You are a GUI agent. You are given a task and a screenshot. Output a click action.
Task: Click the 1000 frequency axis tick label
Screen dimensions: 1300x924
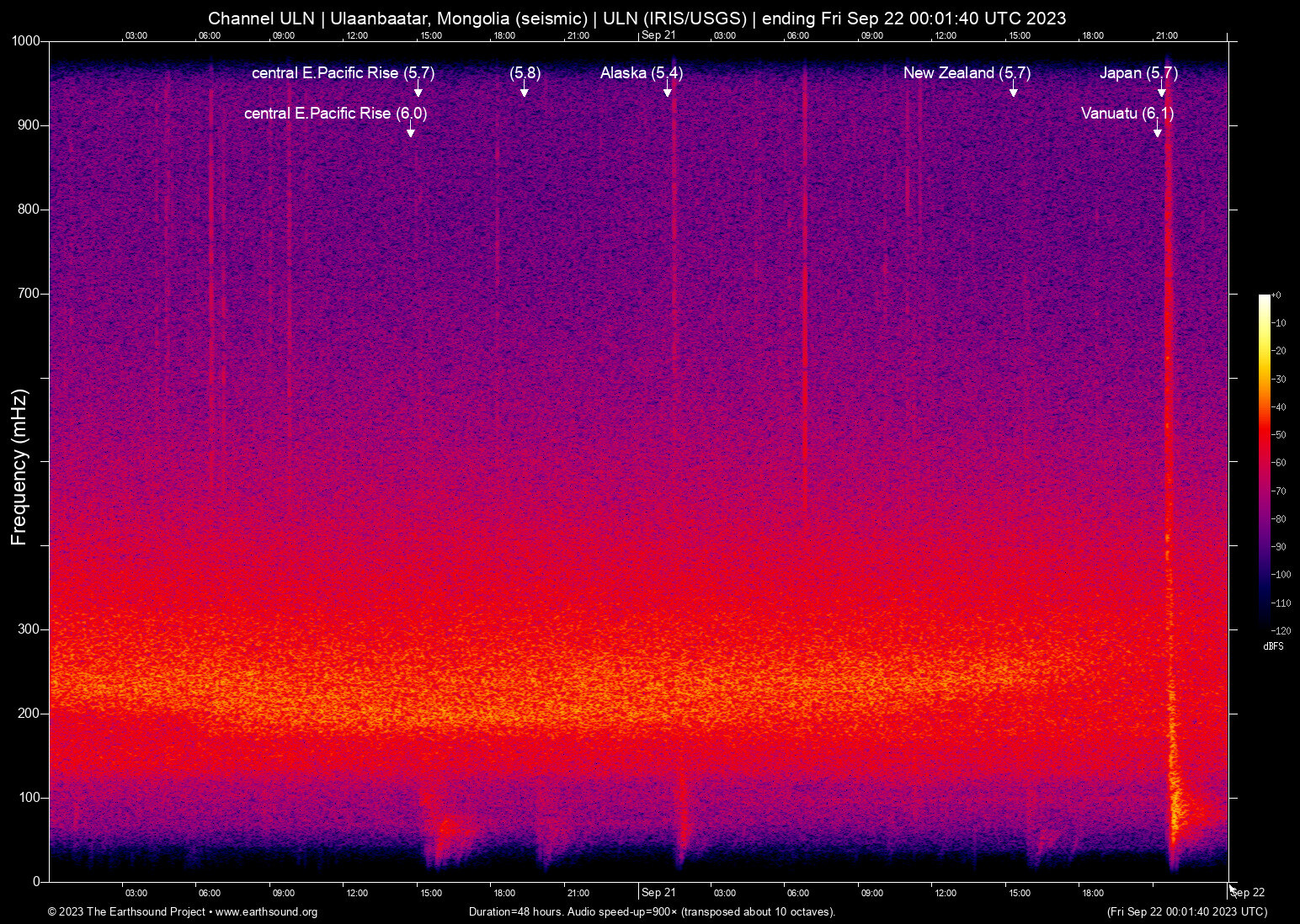pyautogui.click(x=25, y=41)
